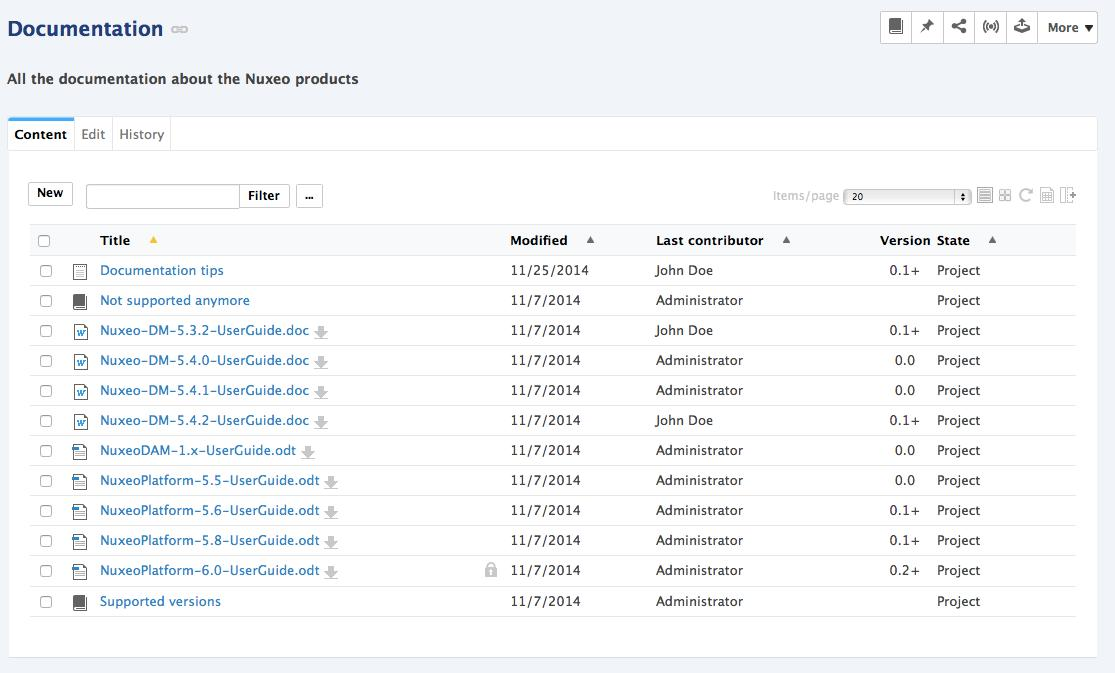Click the Documentation page title

(x=85, y=28)
